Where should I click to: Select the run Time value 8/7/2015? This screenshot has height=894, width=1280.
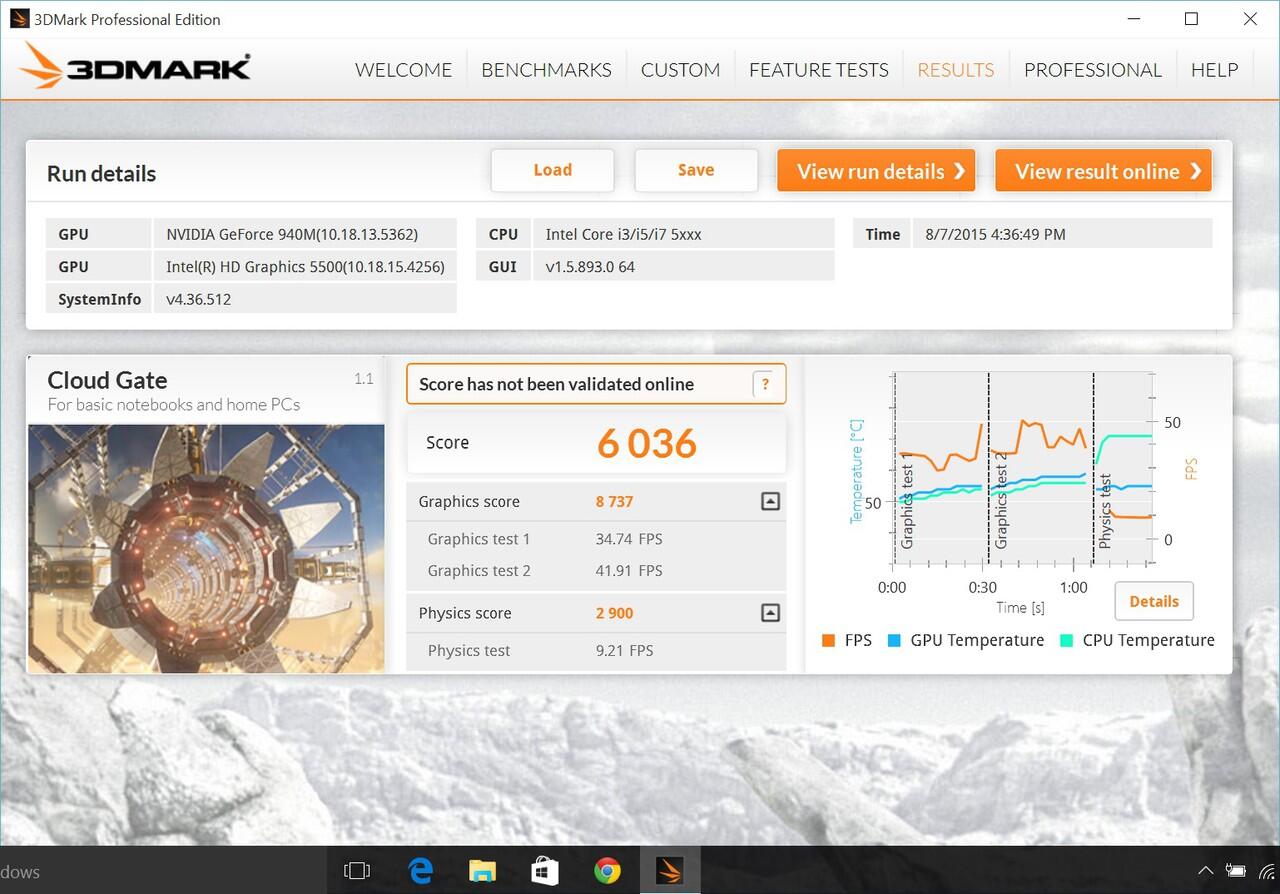[x=995, y=234]
